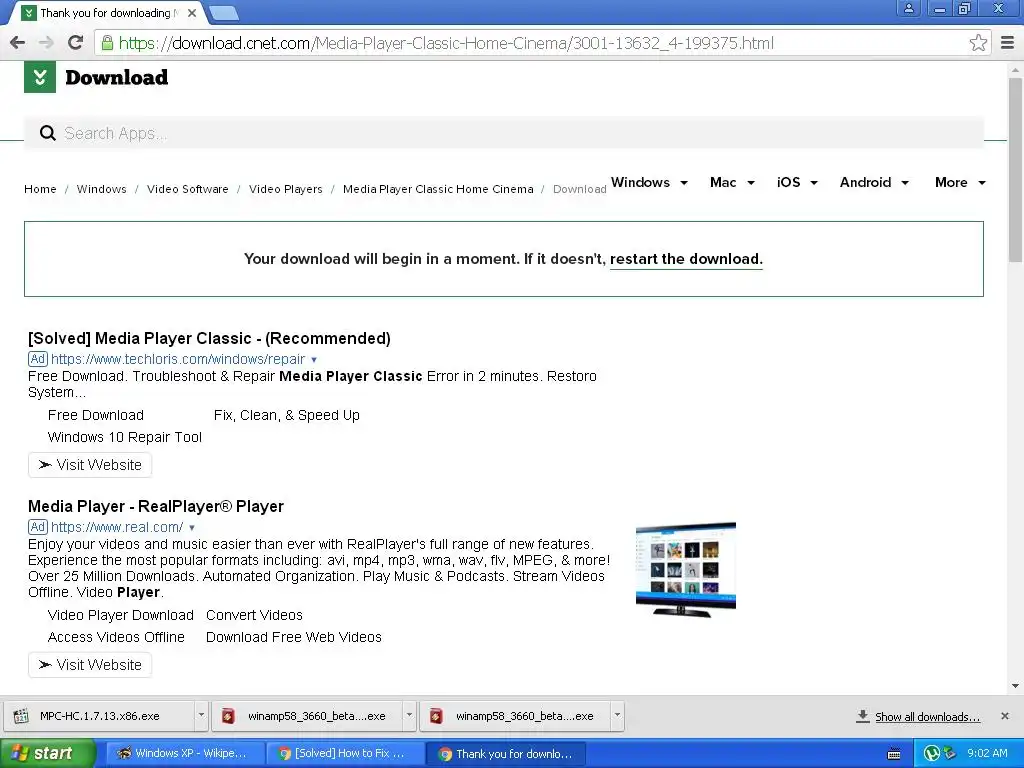Open 'Media Player - RealPlayer® Player' headline
1024x768 pixels.
155,506
